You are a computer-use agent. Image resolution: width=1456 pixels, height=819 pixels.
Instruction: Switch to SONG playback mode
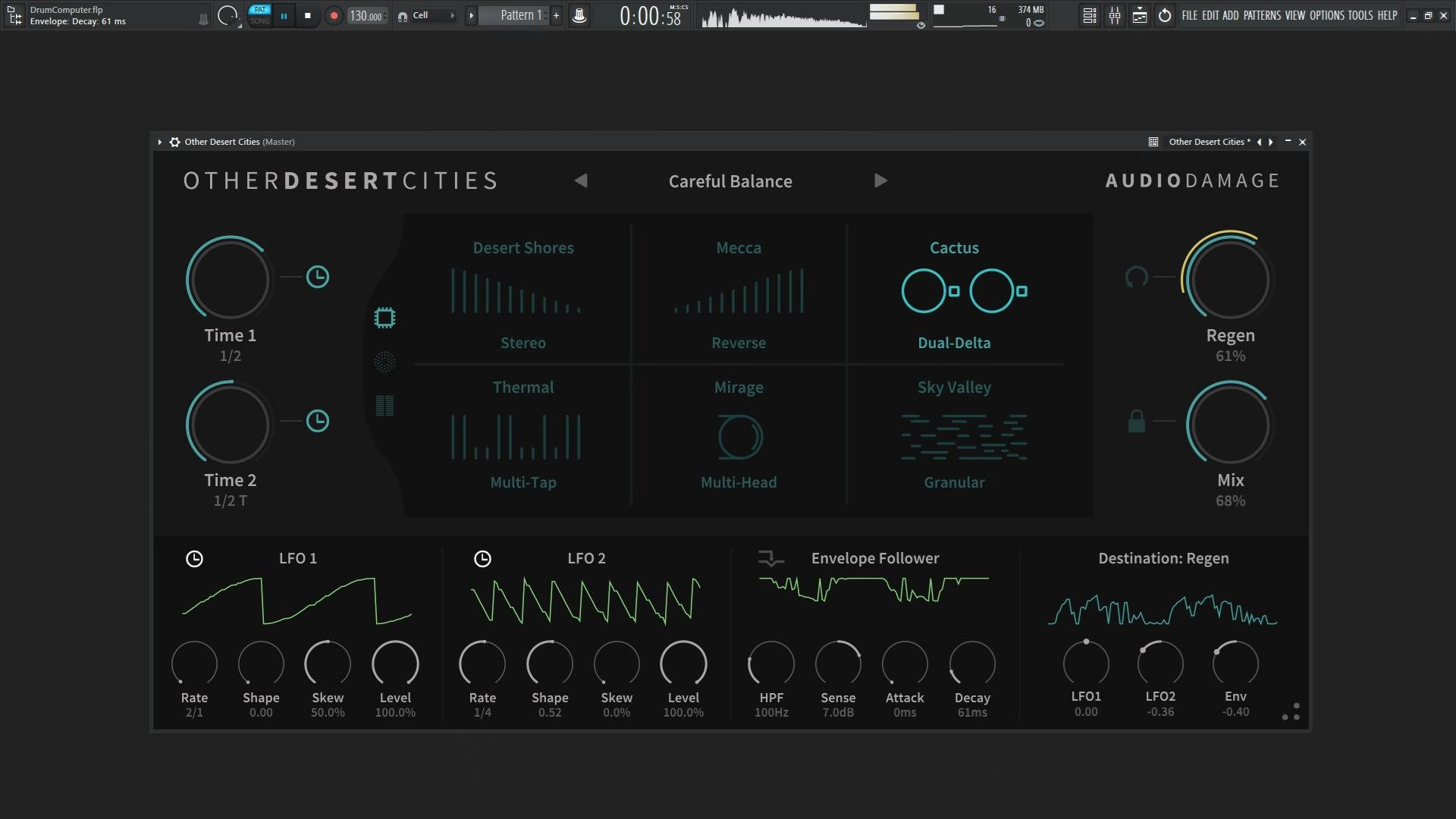[x=260, y=21]
